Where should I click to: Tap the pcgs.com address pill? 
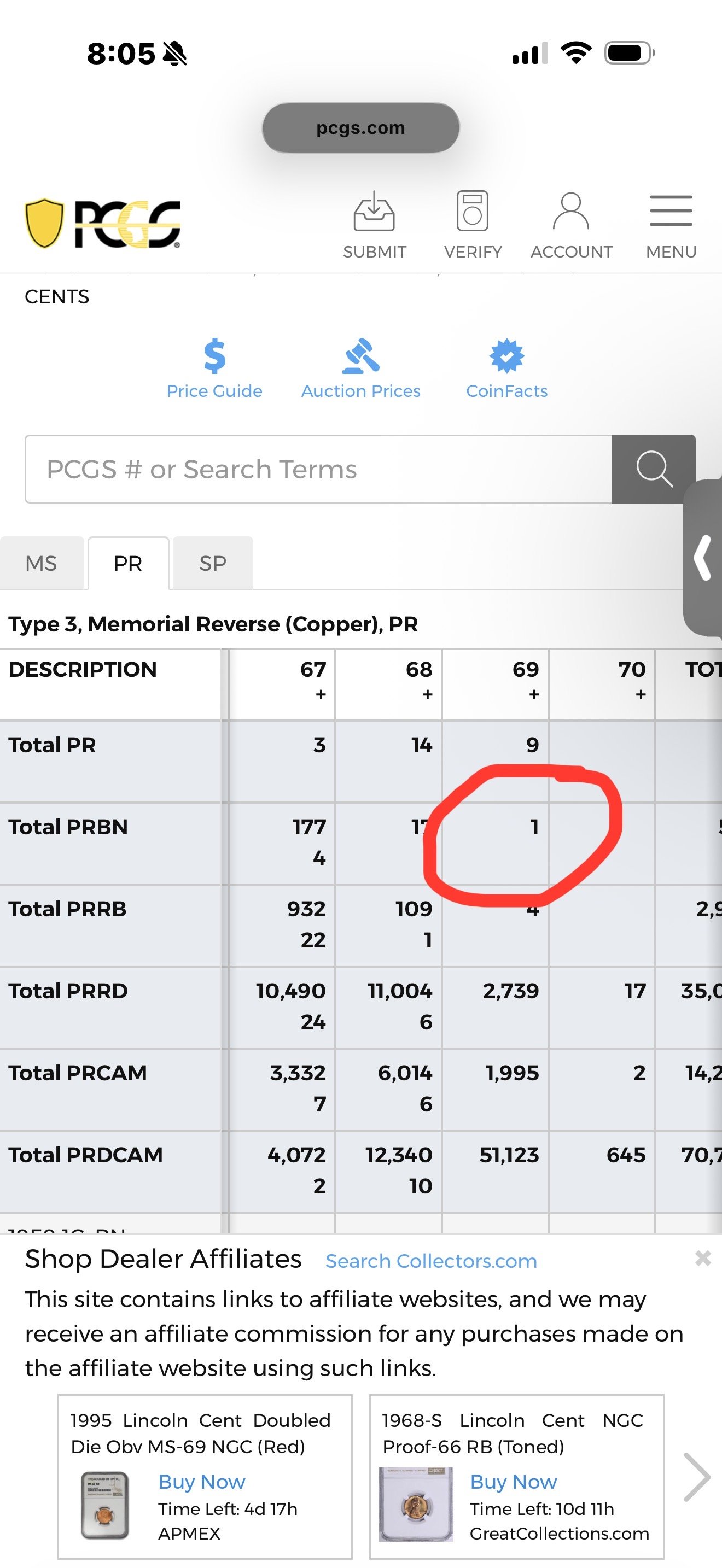tap(360, 128)
